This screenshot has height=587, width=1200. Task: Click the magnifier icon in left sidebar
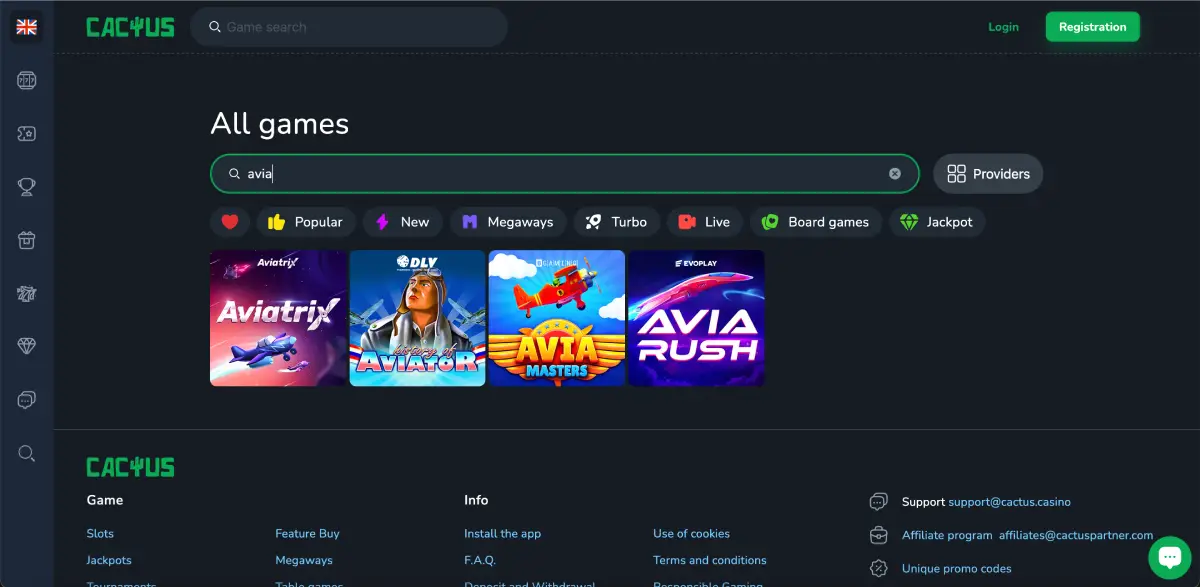tap(27, 453)
